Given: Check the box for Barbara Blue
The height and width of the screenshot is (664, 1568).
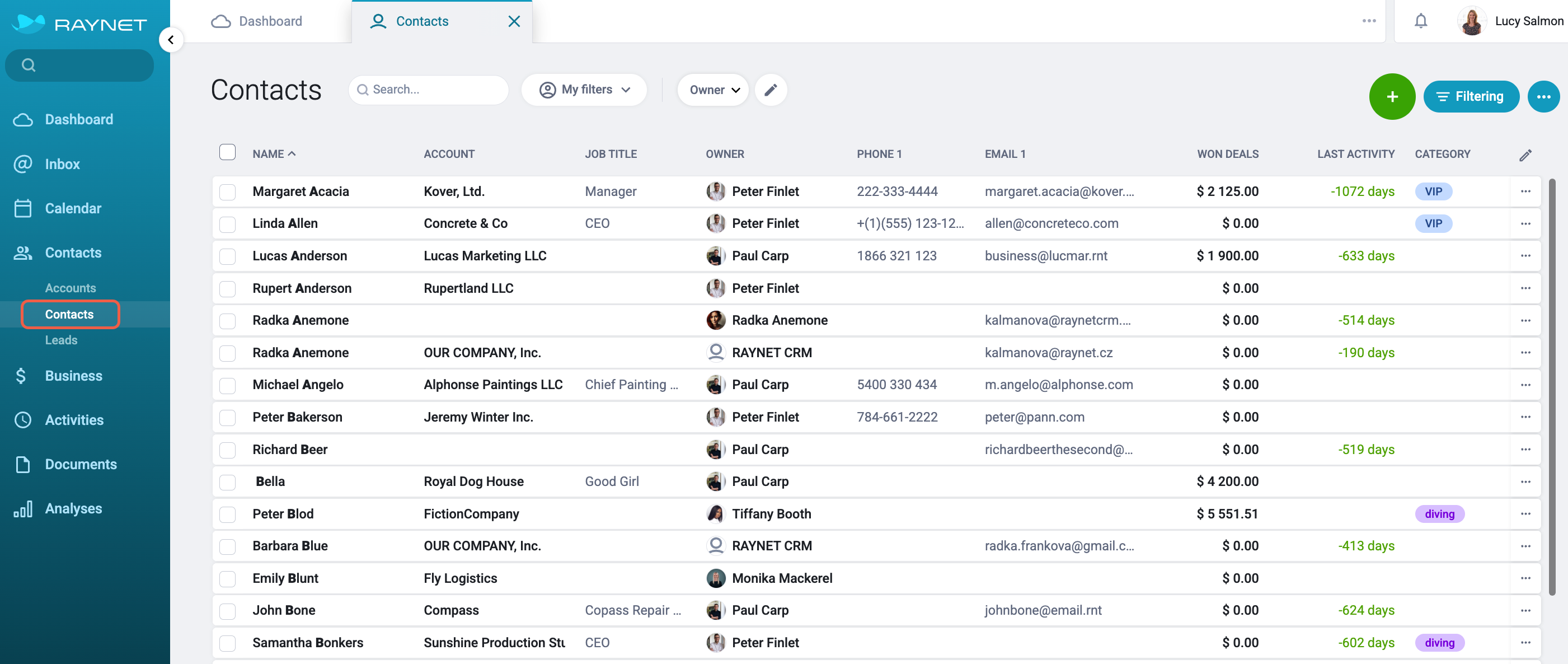Looking at the screenshot, I should tap(227, 546).
